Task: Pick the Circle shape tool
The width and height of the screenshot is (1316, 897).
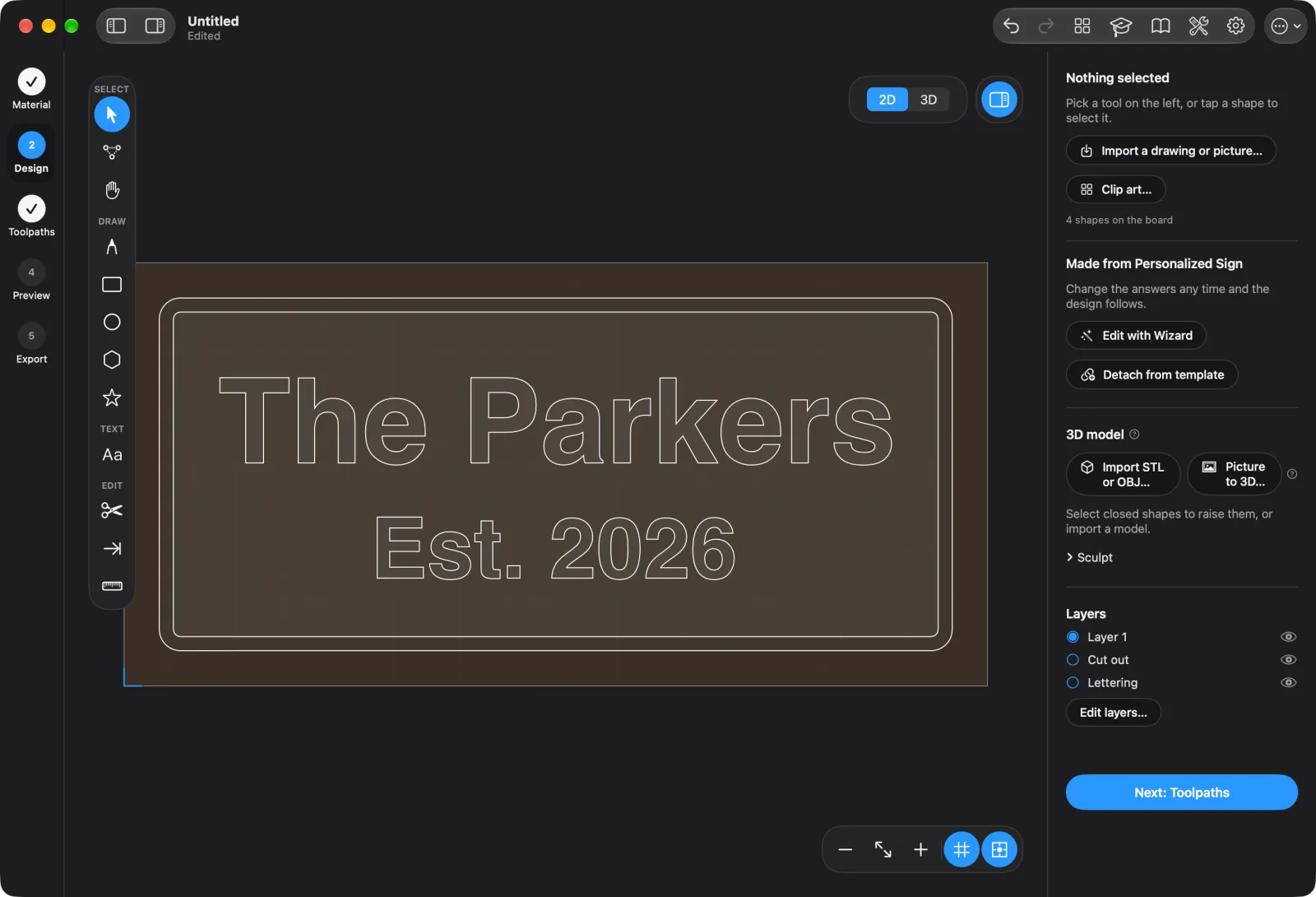Action: coord(112,322)
